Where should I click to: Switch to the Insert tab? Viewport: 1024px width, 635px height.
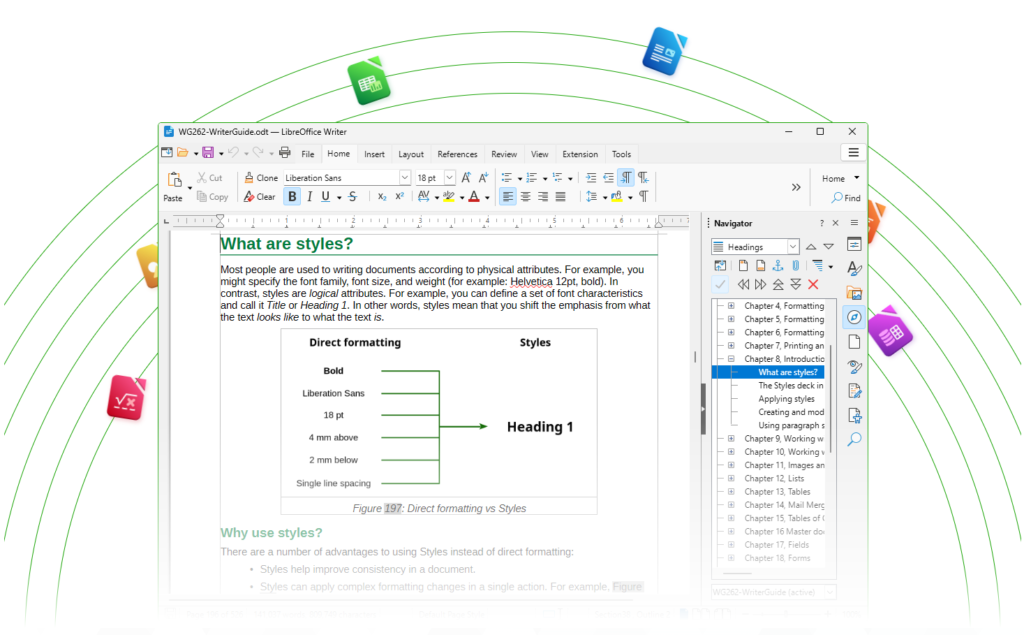coord(374,154)
